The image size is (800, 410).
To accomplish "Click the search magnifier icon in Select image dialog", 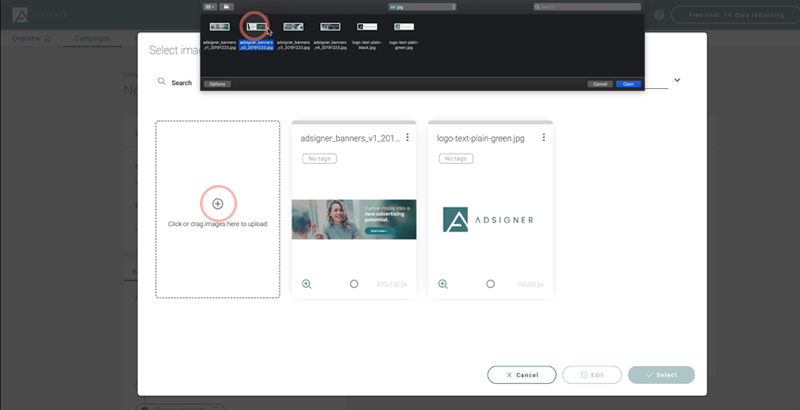I will [x=162, y=82].
